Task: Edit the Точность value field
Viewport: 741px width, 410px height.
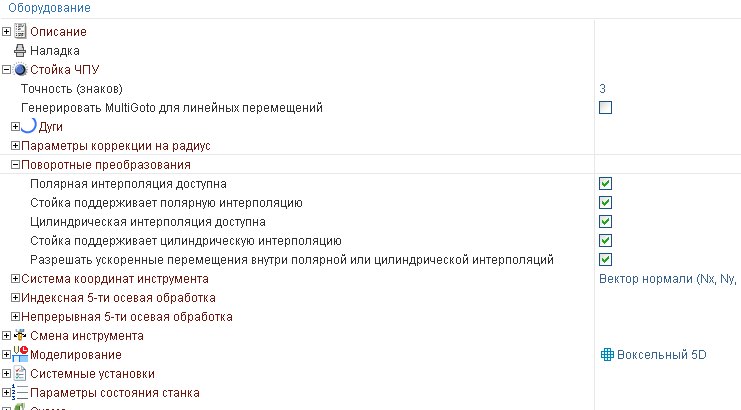Action: coord(603,89)
